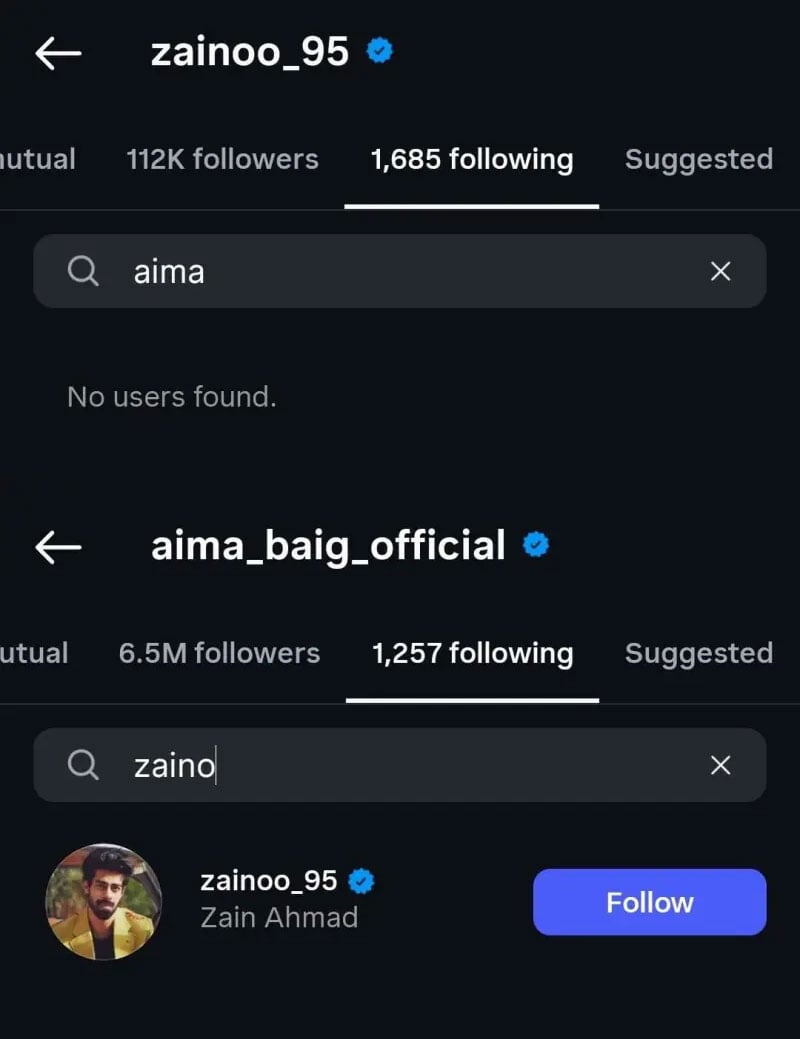Click the verified badge beside aima_baig_official
The width and height of the screenshot is (800, 1039).
tap(536, 545)
